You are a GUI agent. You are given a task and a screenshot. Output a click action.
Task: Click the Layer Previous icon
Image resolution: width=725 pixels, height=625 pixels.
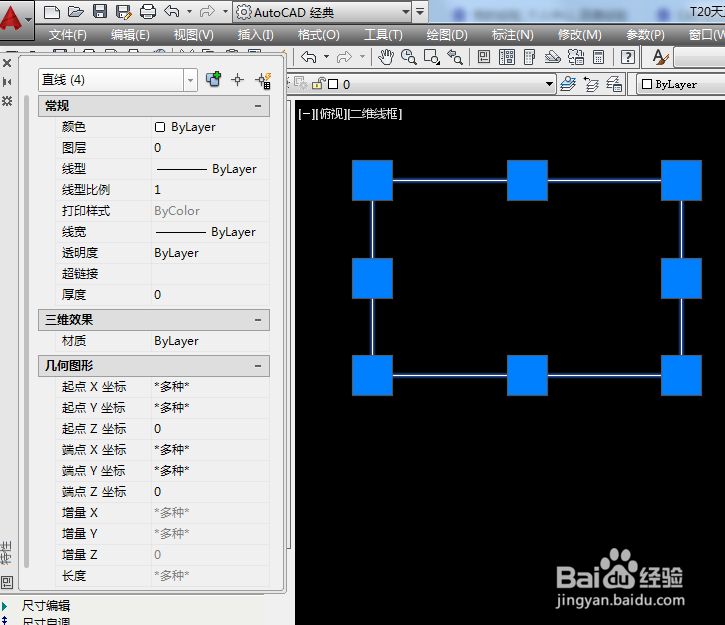coord(591,84)
